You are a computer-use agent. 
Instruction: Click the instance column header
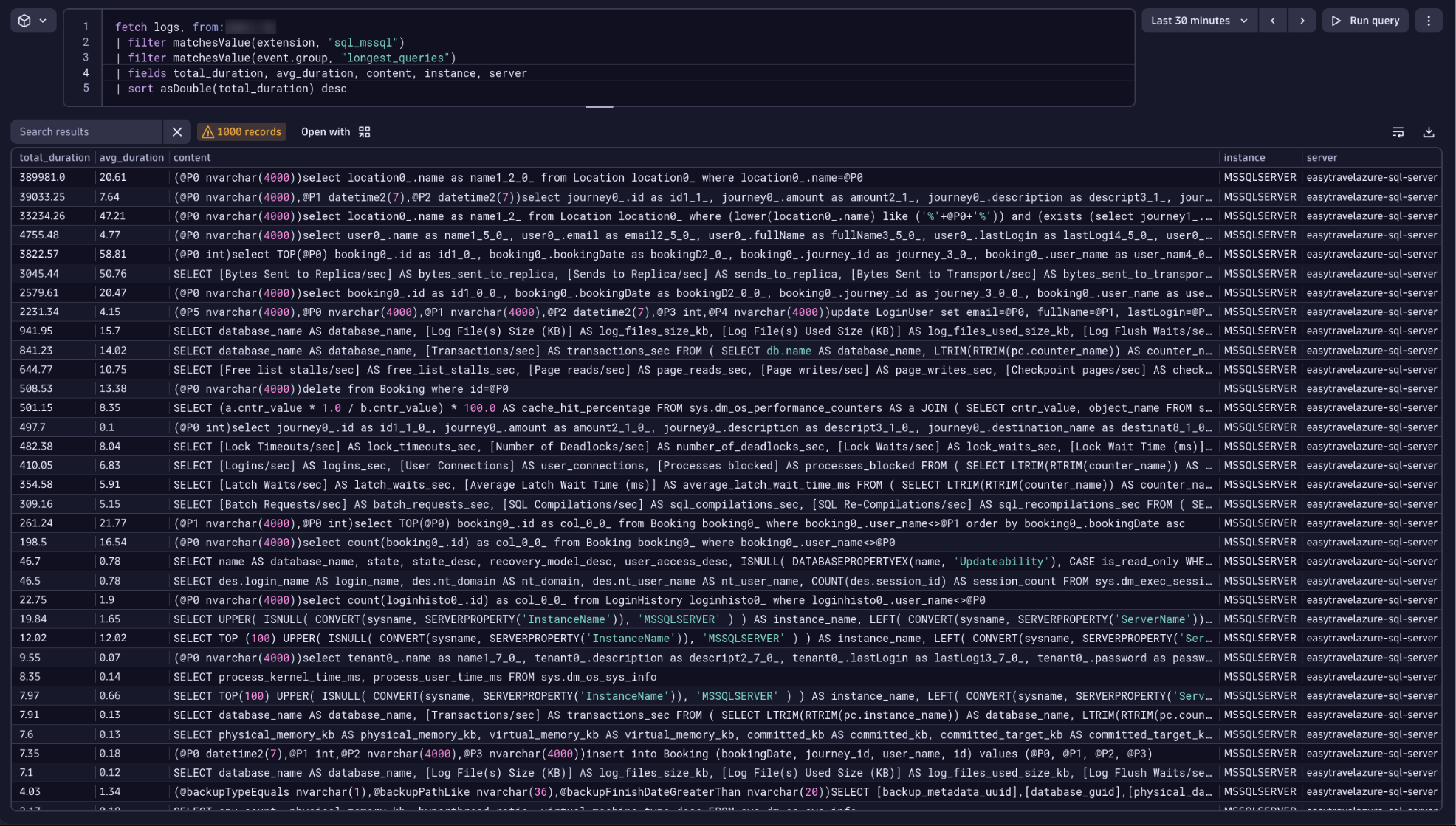pyautogui.click(x=1243, y=157)
